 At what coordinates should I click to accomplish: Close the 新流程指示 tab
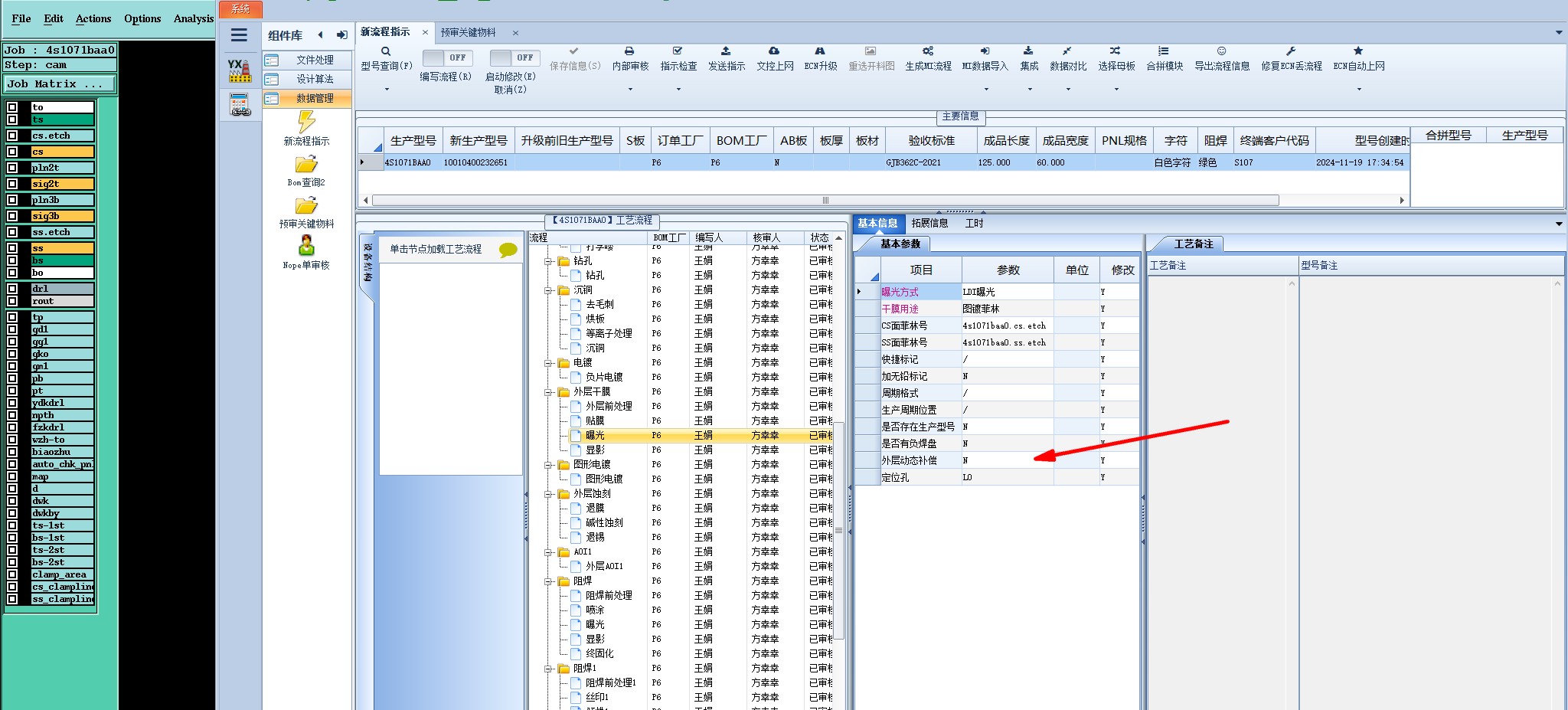pyautogui.click(x=425, y=32)
